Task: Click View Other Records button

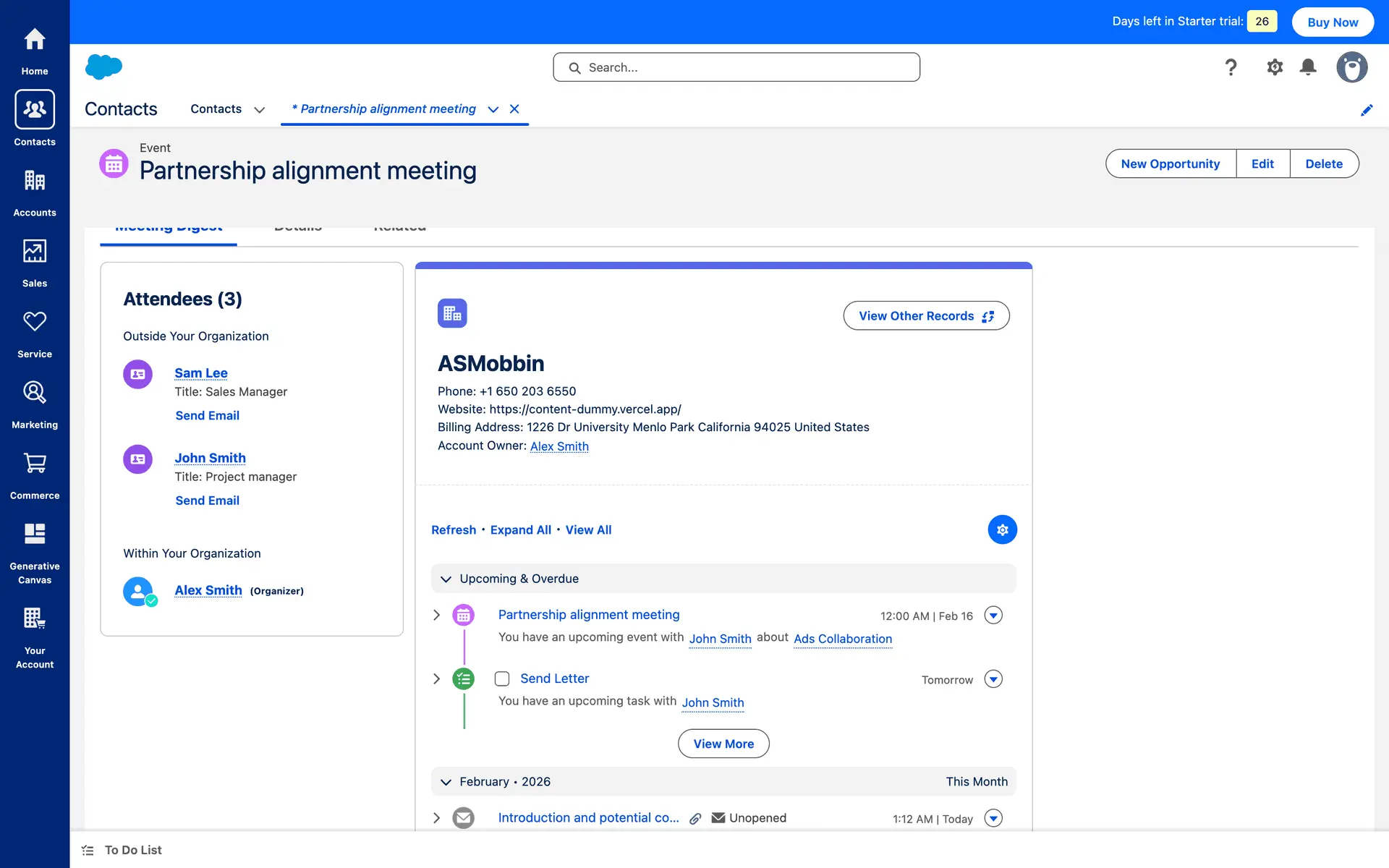Action: 925,315
